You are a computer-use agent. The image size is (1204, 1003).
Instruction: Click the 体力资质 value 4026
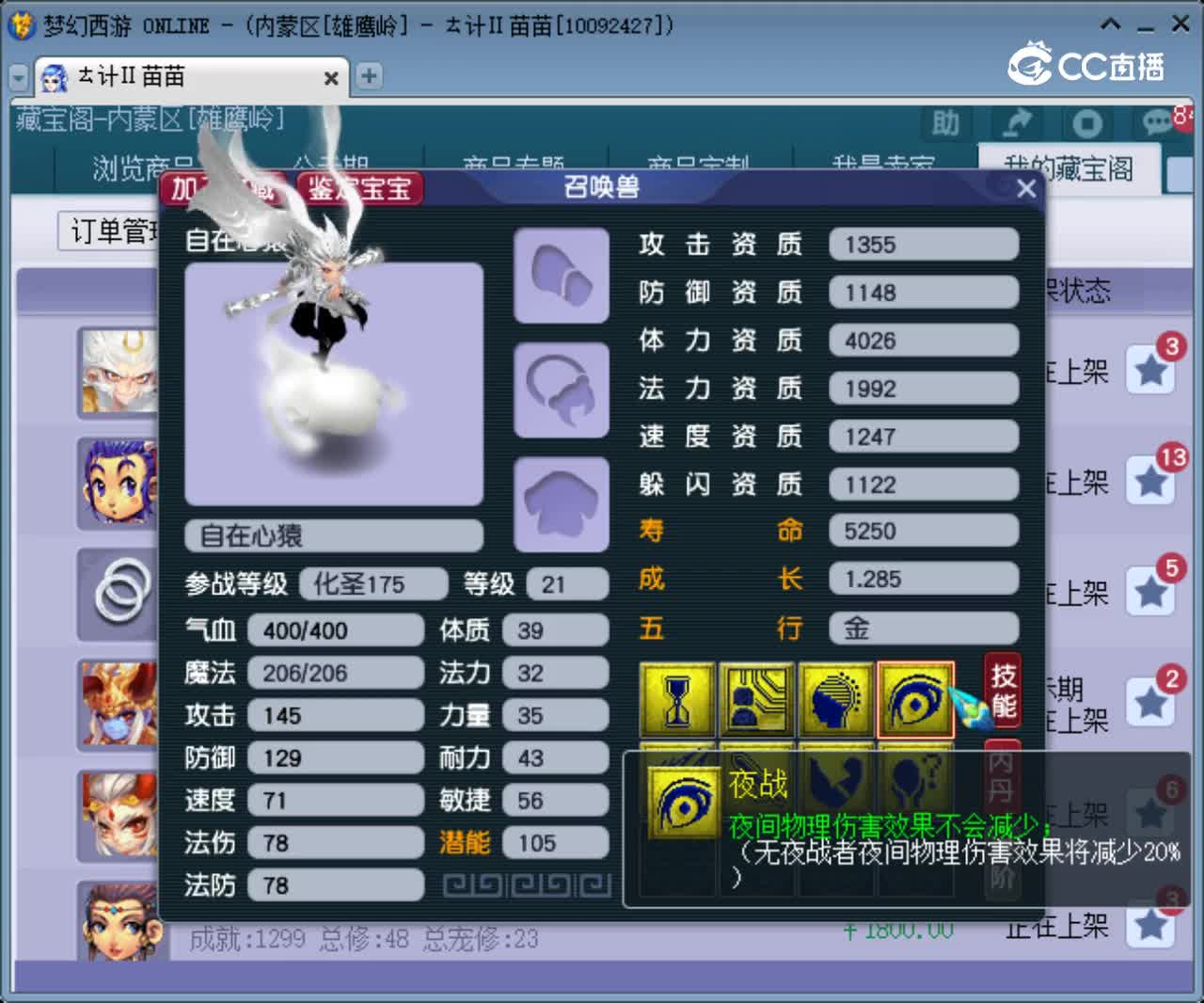pos(924,341)
